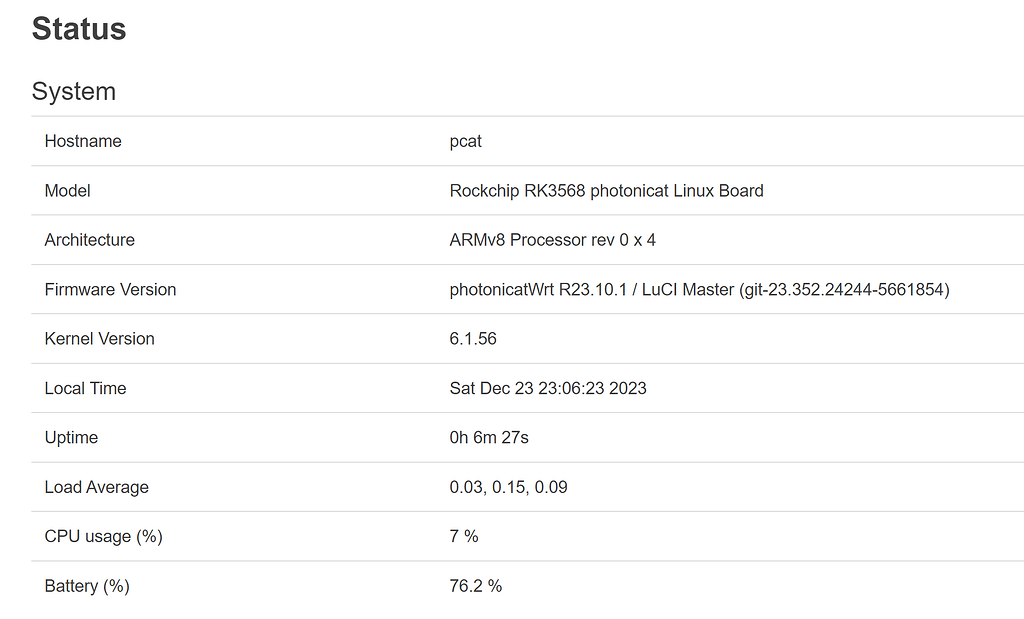
Task: Select the hostname value pcat
Action: (x=465, y=141)
